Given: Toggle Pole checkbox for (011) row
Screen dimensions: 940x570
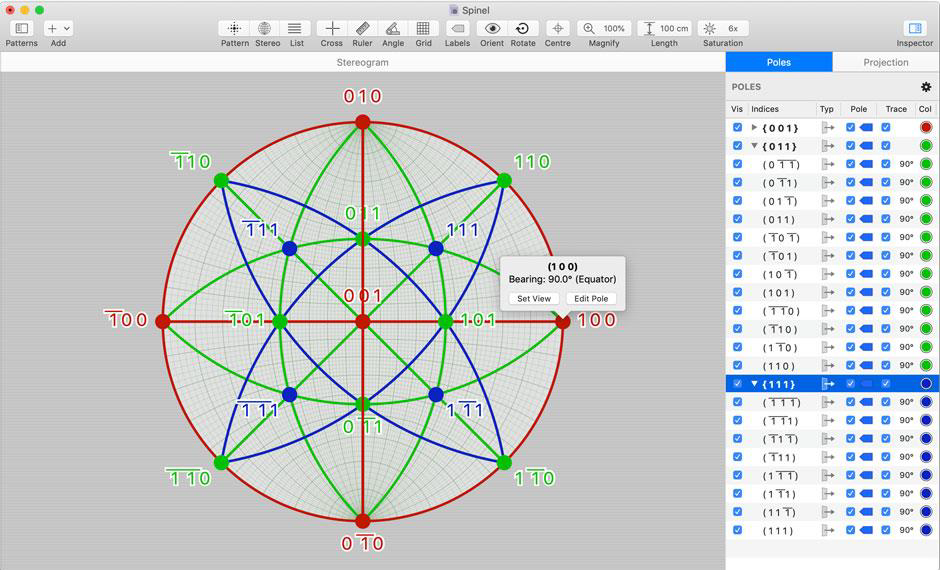Looking at the screenshot, I should 850,219.
